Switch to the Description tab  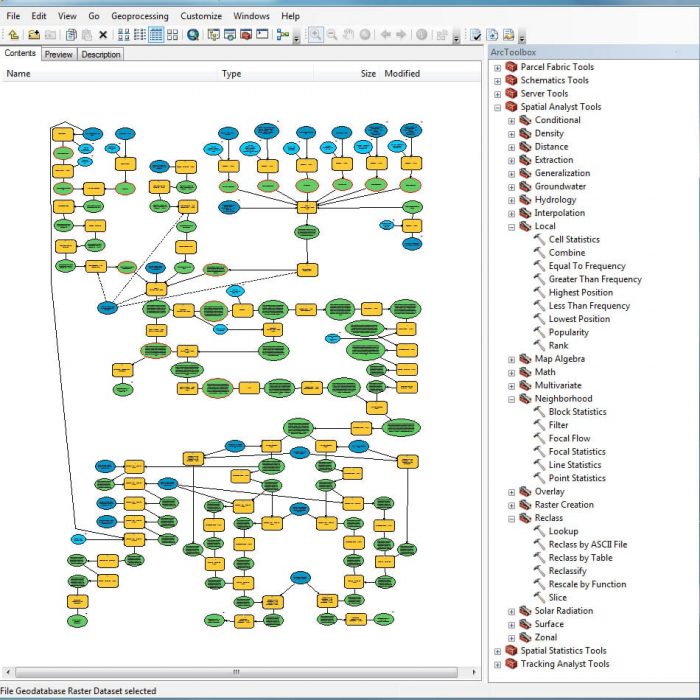(101, 54)
